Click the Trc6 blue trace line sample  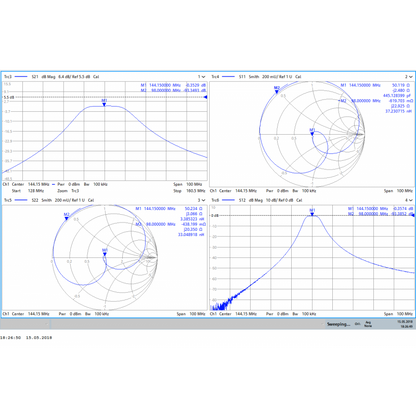[x=228, y=200]
